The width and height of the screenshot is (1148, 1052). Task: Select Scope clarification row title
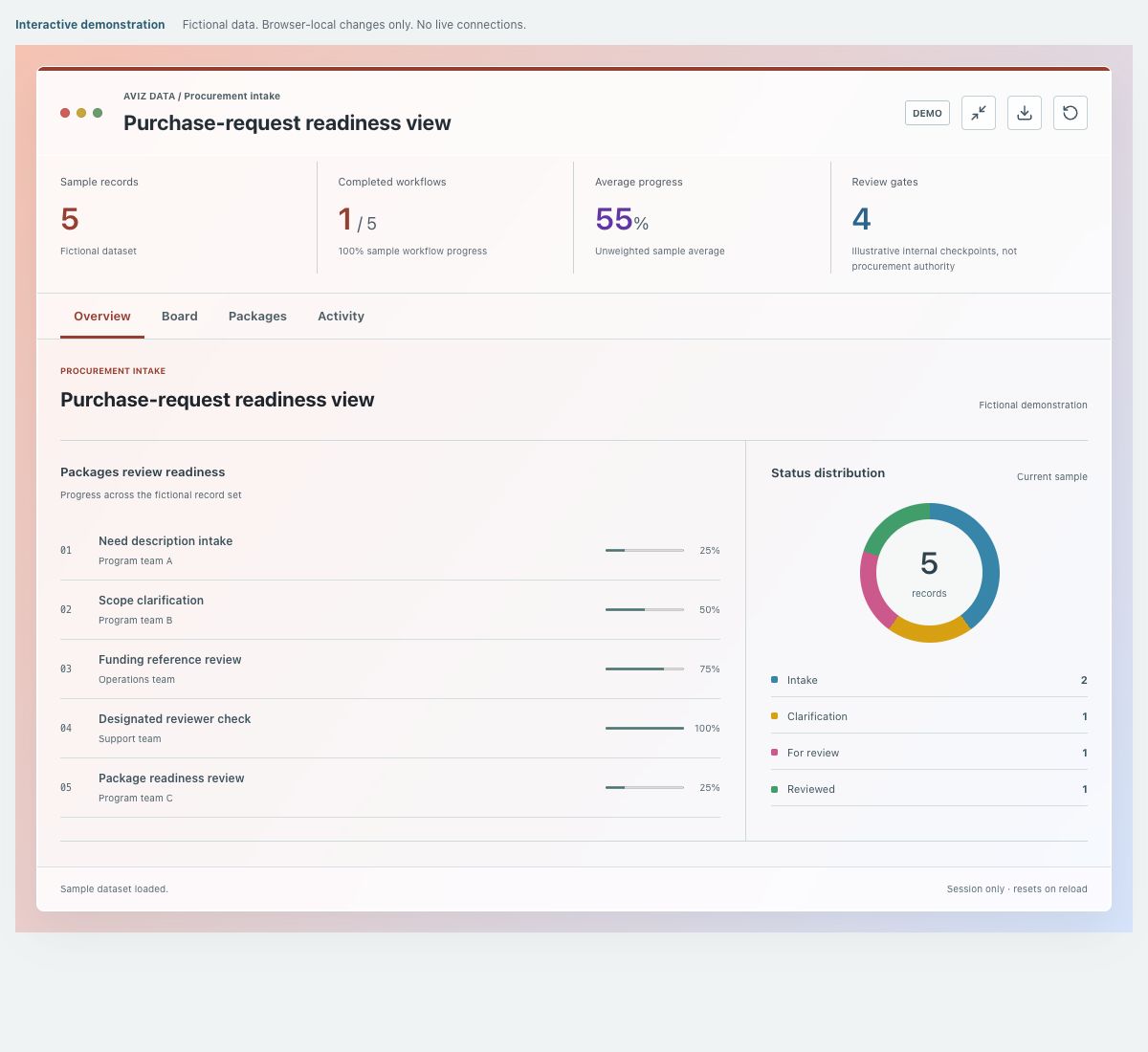click(151, 601)
